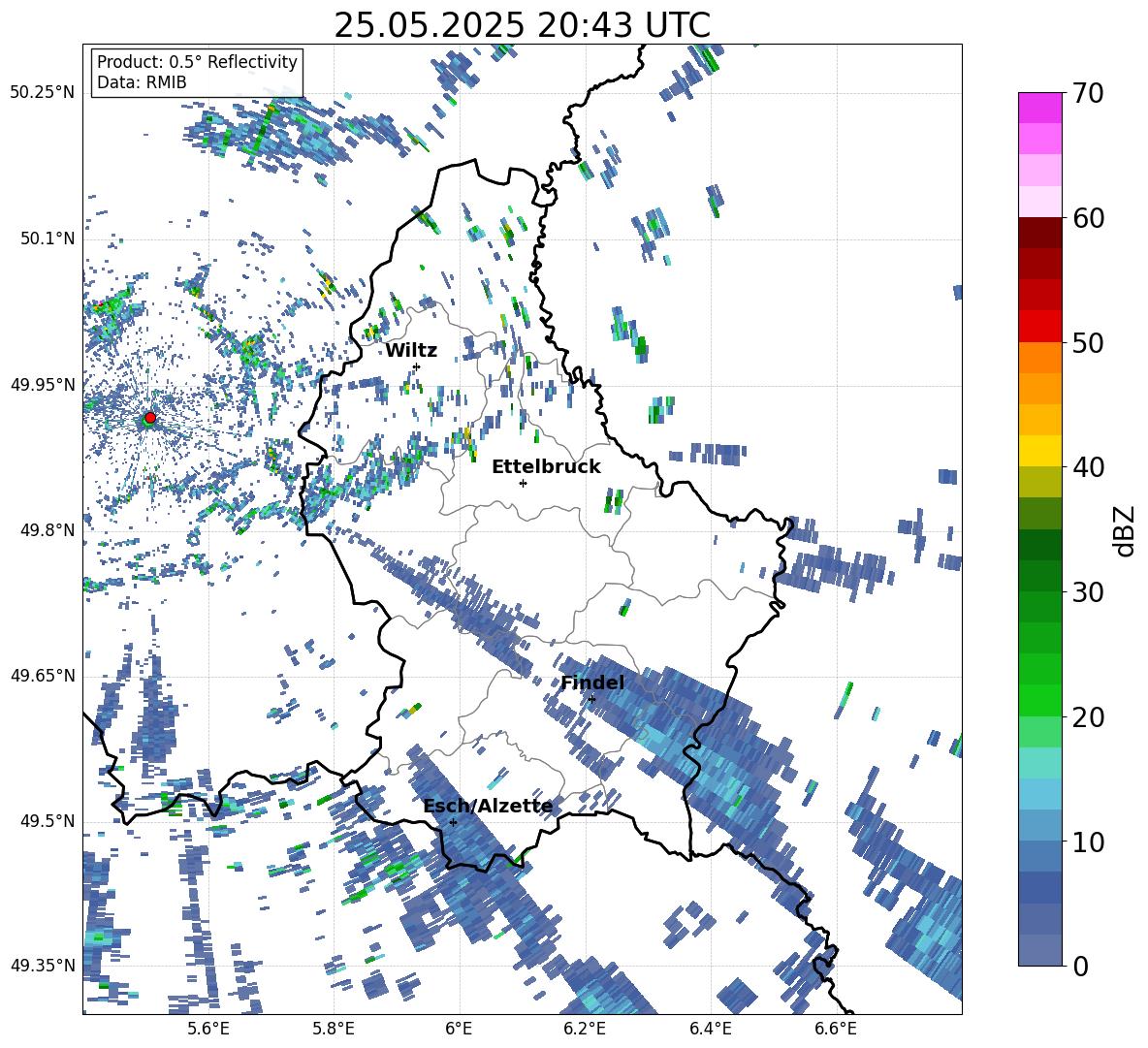Click the 6.6°E longitude label
The height and width of the screenshot is (1048, 1148).
(x=836, y=1029)
